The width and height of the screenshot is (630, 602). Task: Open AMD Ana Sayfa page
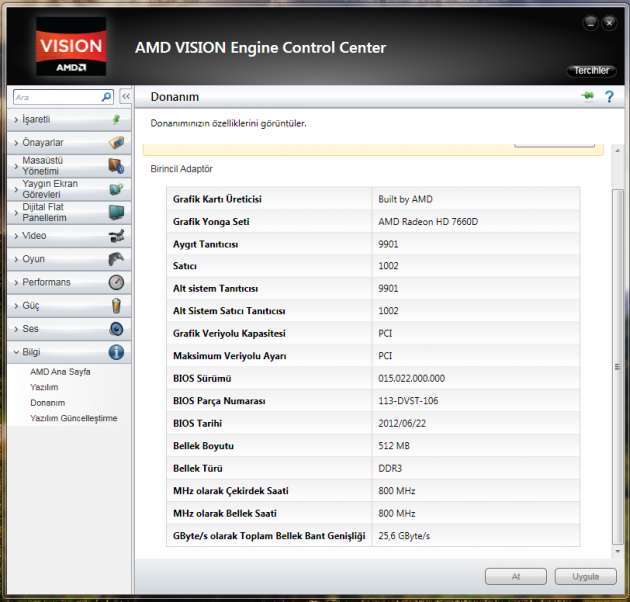point(60,371)
